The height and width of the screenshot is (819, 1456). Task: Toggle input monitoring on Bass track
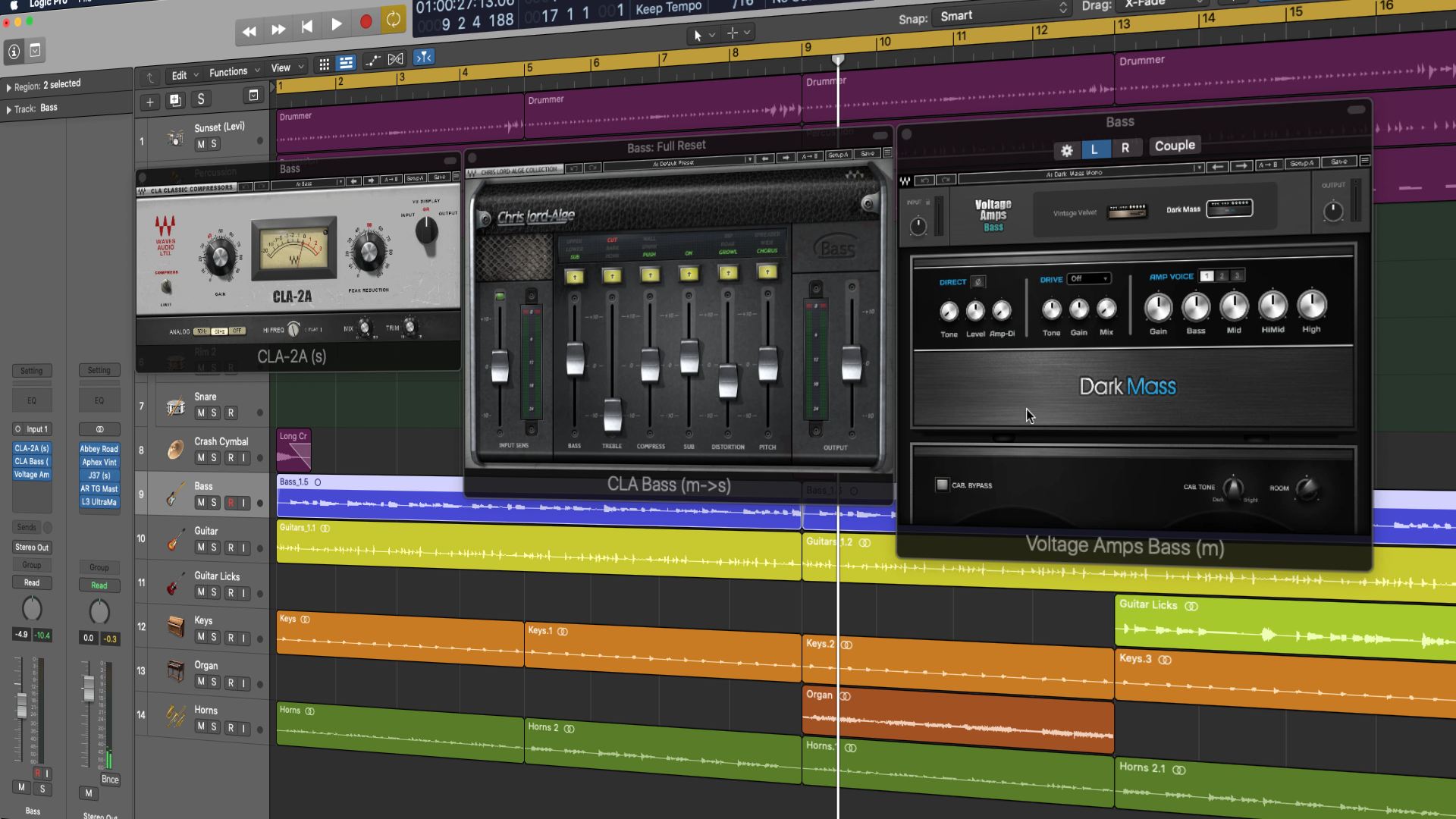244,503
